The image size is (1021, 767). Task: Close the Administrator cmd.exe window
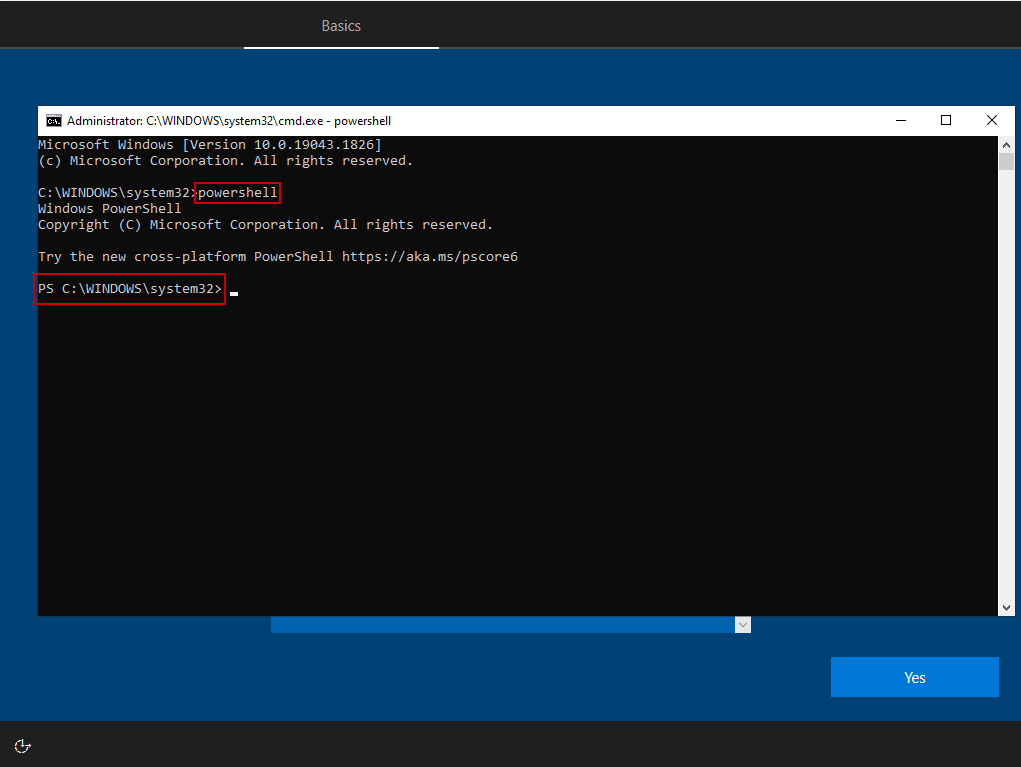(991, 121)
